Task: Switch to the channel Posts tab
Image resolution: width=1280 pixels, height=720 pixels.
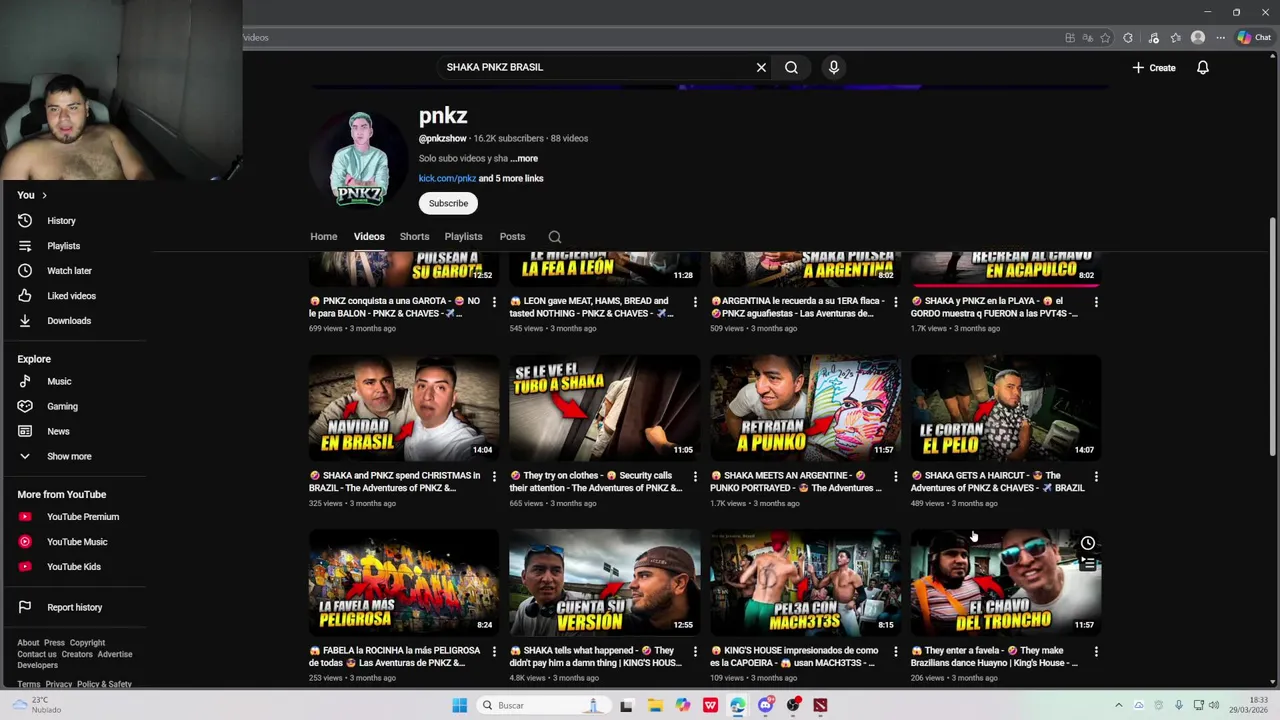Action: (512, 237)
